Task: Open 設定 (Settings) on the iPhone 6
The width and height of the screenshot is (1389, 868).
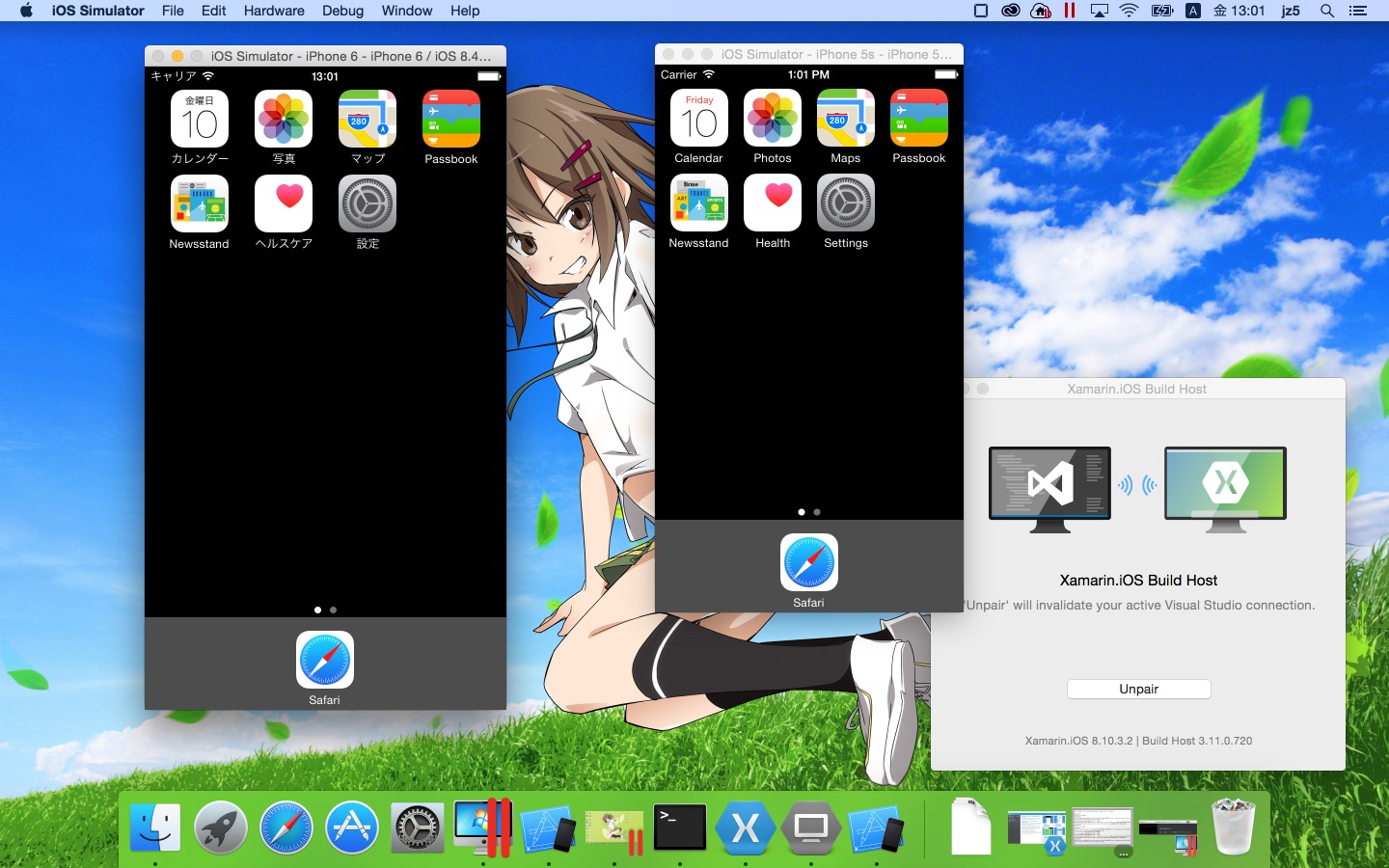Action: pyautogui.click(x=367, y=203)
